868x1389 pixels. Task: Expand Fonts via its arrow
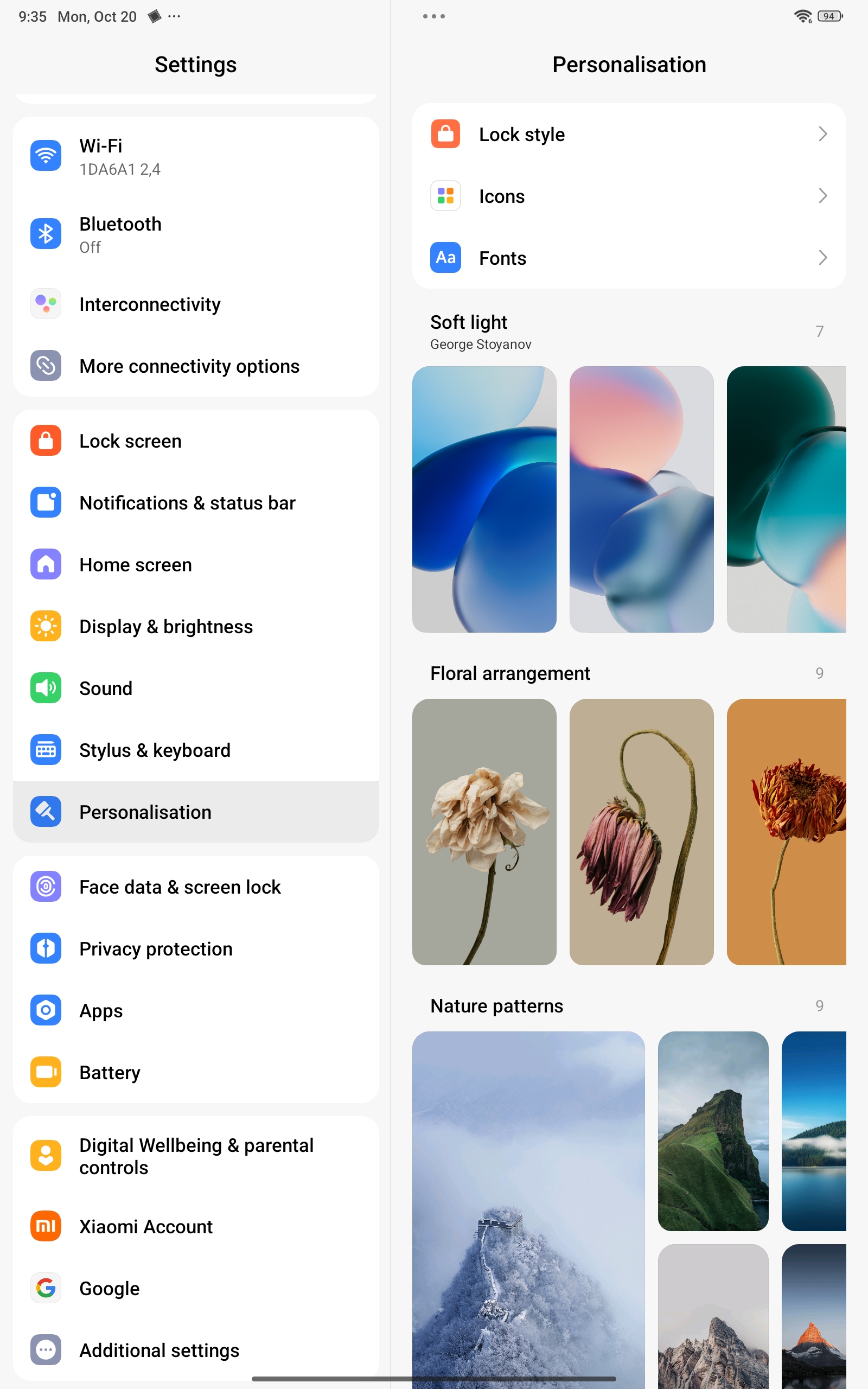(x=822, y=258)
